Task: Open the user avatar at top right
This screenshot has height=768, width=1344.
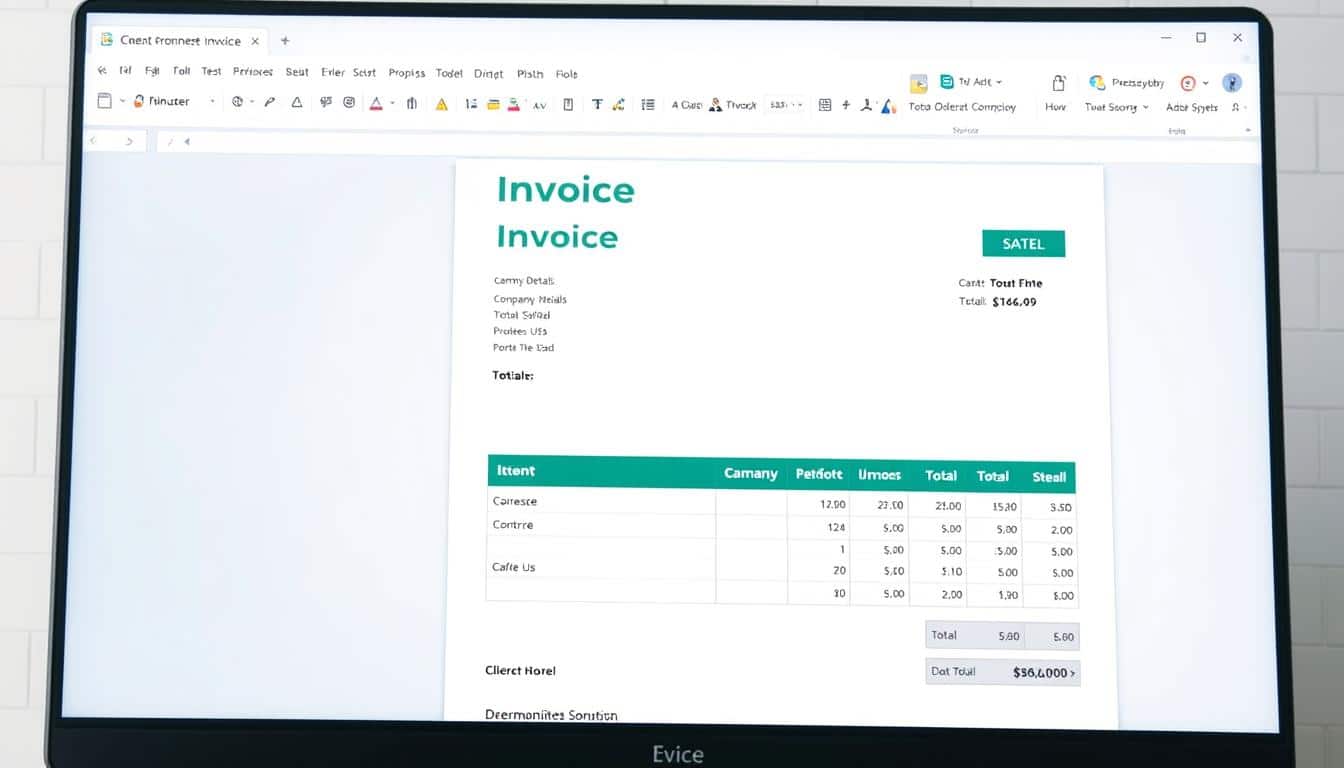Action: [1232, 83]
